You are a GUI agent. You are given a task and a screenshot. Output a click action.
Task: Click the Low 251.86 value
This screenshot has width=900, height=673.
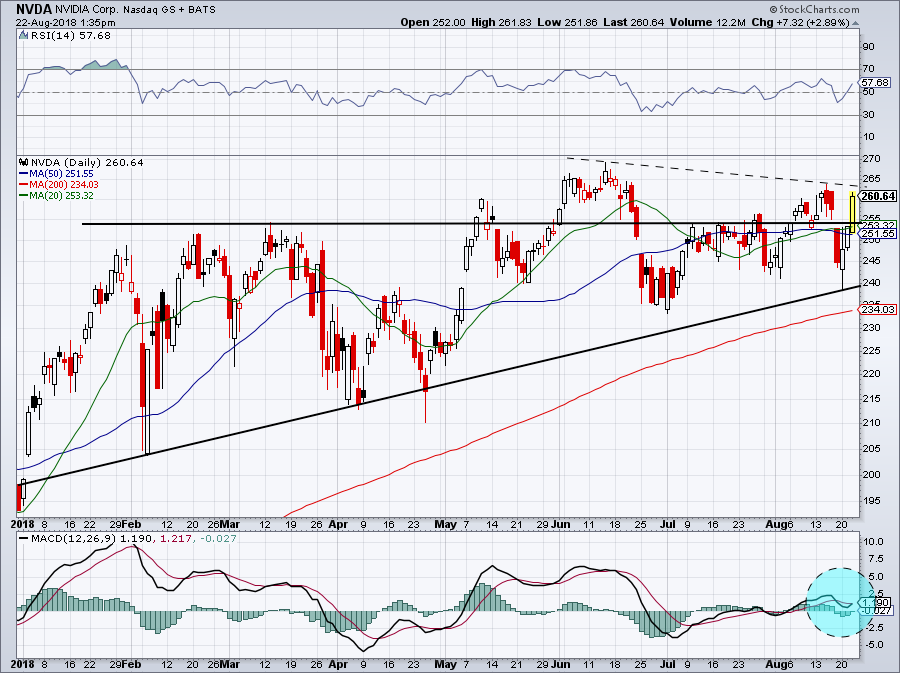click(567, 22)
